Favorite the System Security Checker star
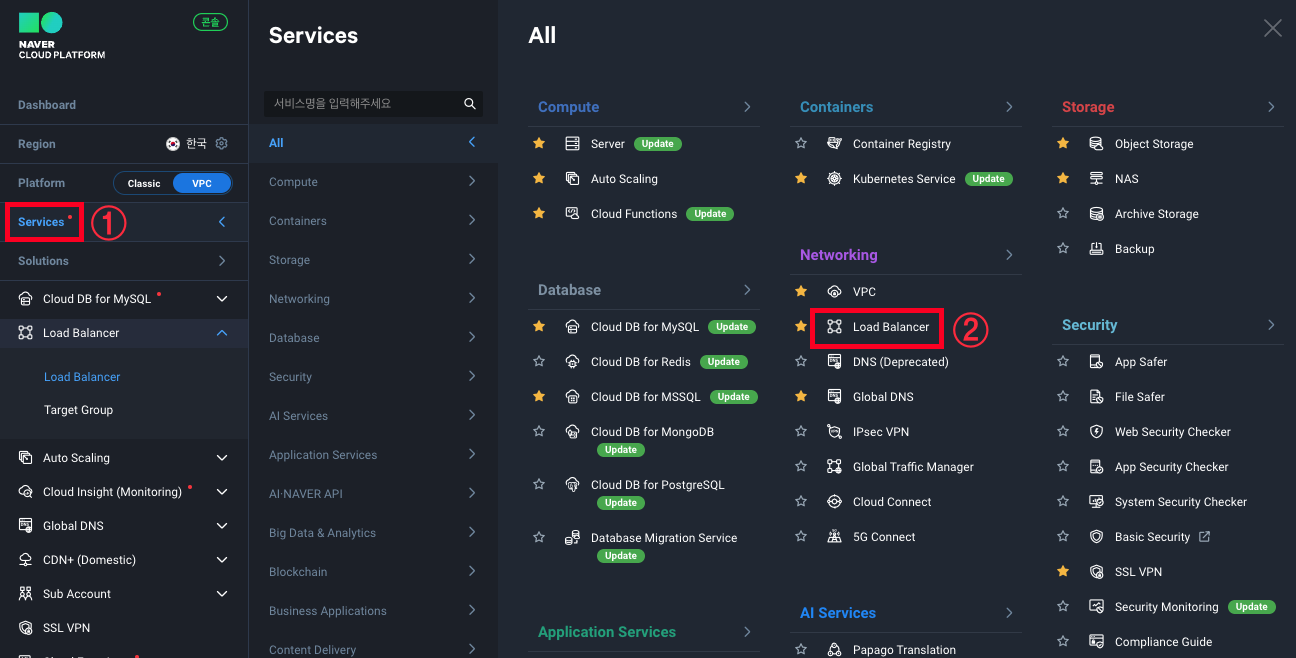1296x658 pixels. tap(1063, 501)
